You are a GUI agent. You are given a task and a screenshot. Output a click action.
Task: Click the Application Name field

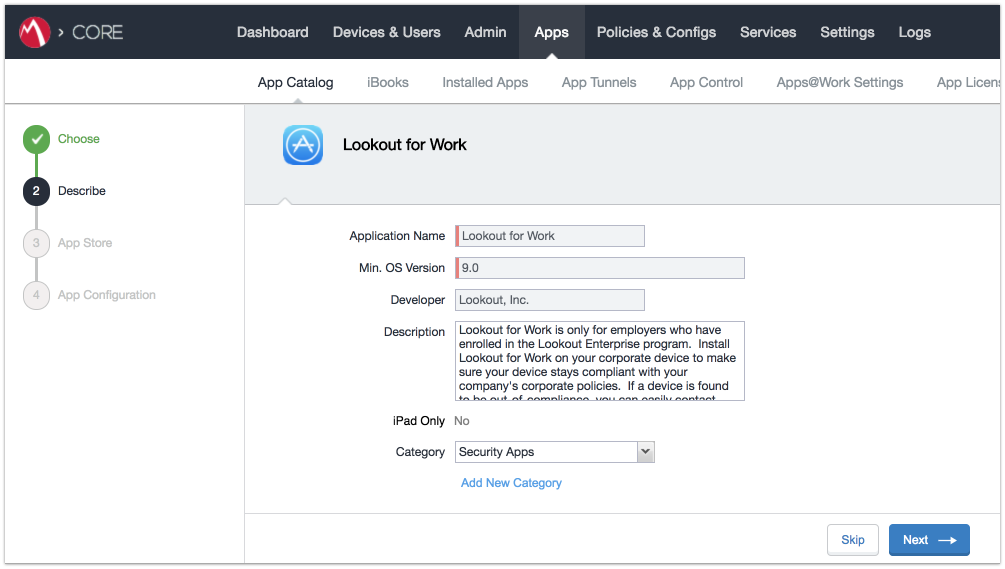(550, 236)
